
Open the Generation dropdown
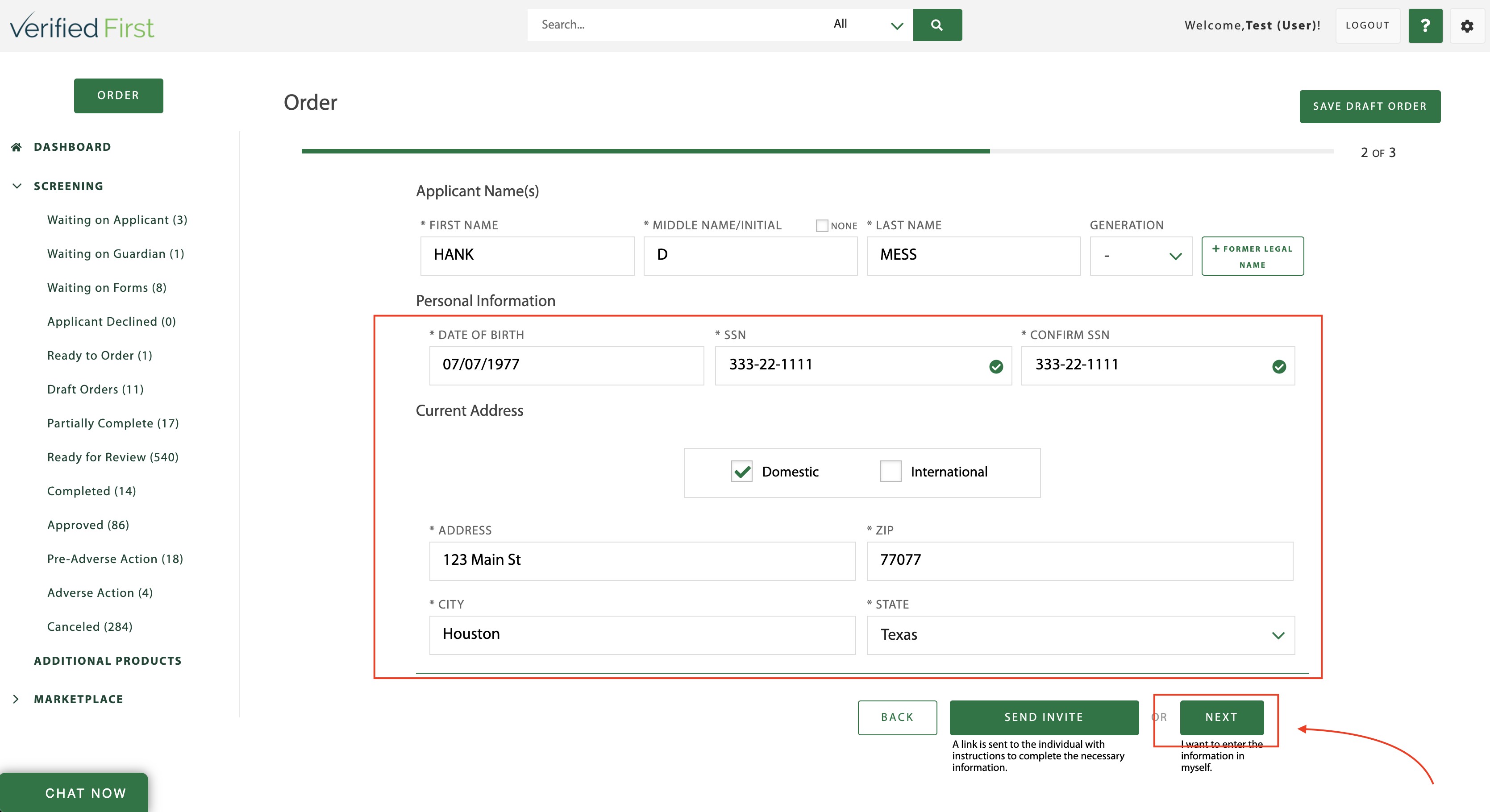[1140, 256]
